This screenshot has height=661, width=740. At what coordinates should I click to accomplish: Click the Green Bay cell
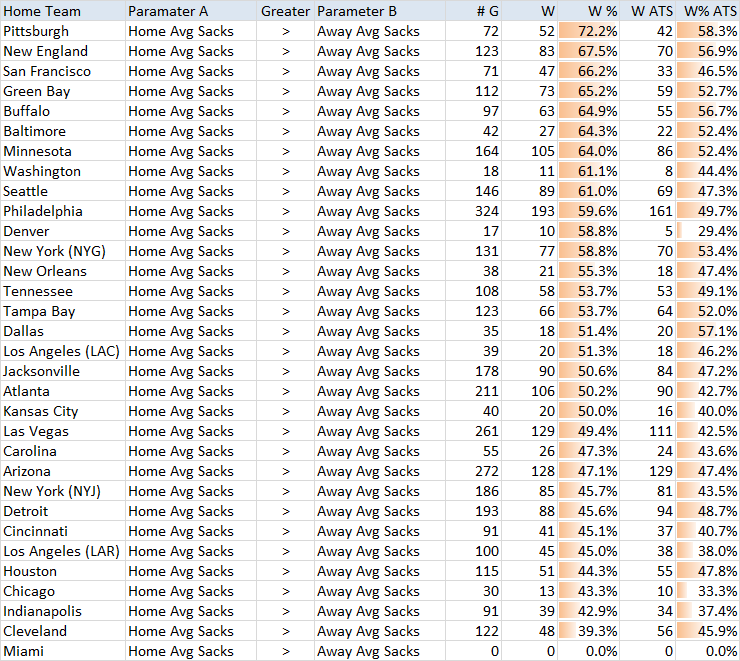tap(63, 91)
